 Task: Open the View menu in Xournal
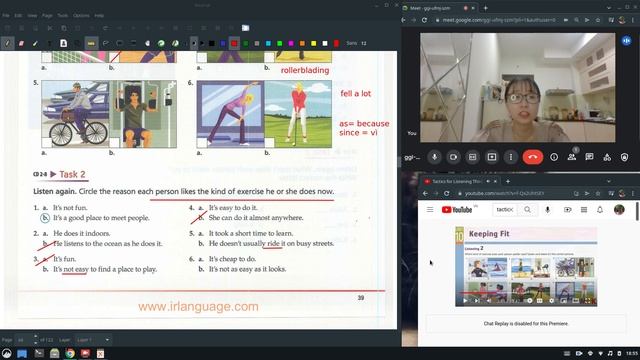pos(32,16)
